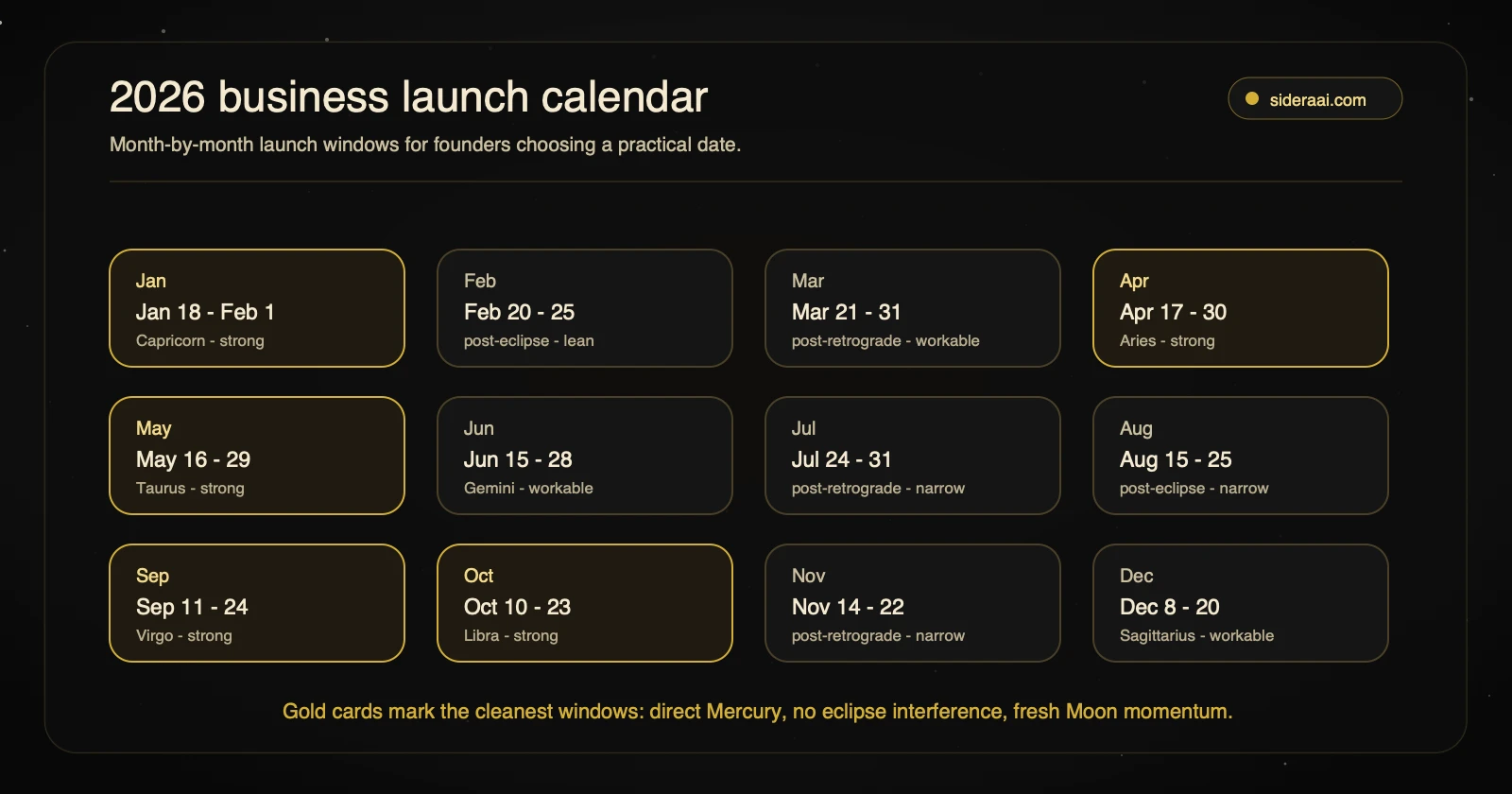The height and width of the screenshot is (794, 1512).
Task: Select the "Capricorn - strong" label
Action: point(200,340)
